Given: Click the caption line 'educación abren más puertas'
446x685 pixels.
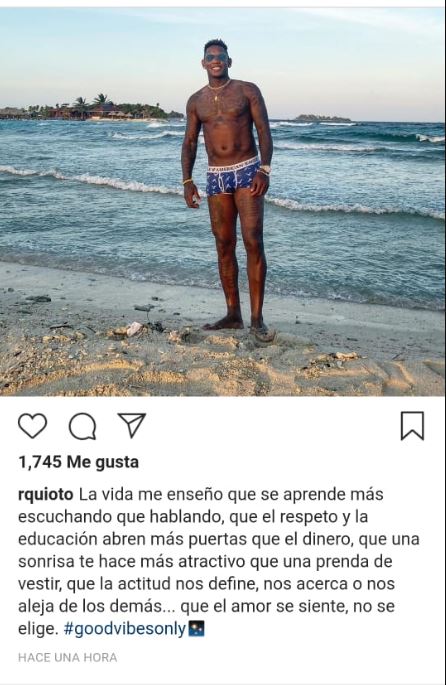Looking at the screenshot, I should 133,540.
